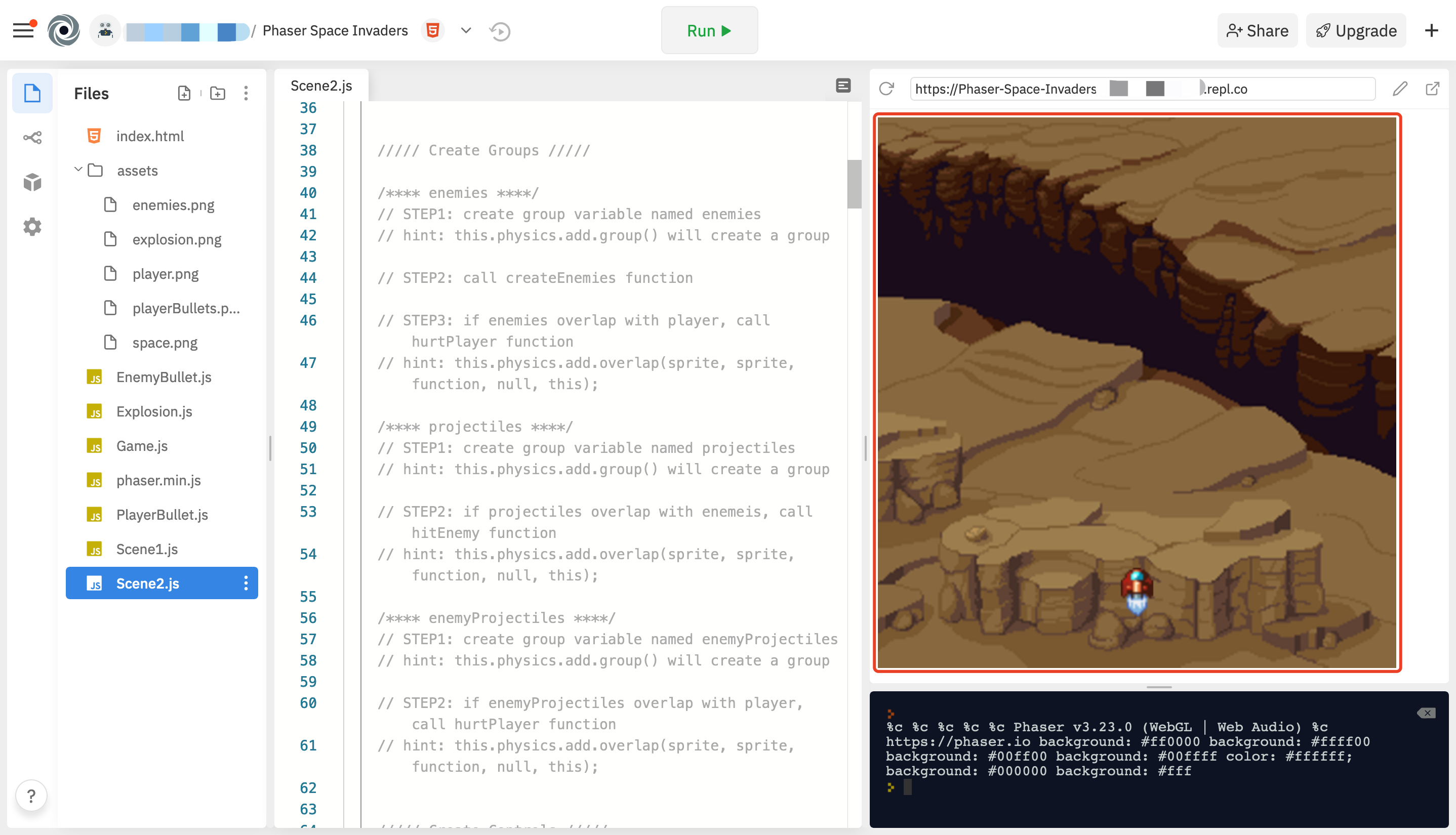Toggle the editor layout icon above code

click(x=843, y=86)
